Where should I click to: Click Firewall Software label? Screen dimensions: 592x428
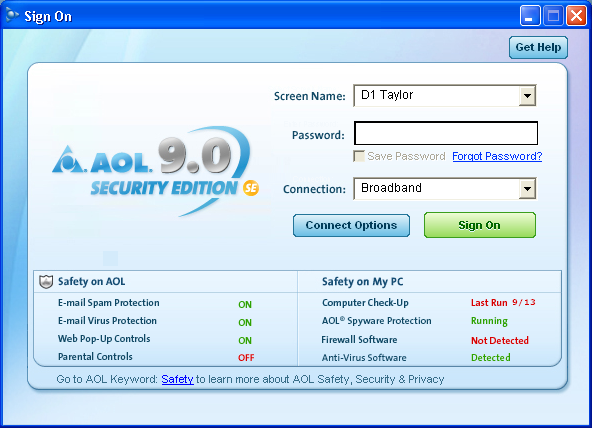pos(359,340)
